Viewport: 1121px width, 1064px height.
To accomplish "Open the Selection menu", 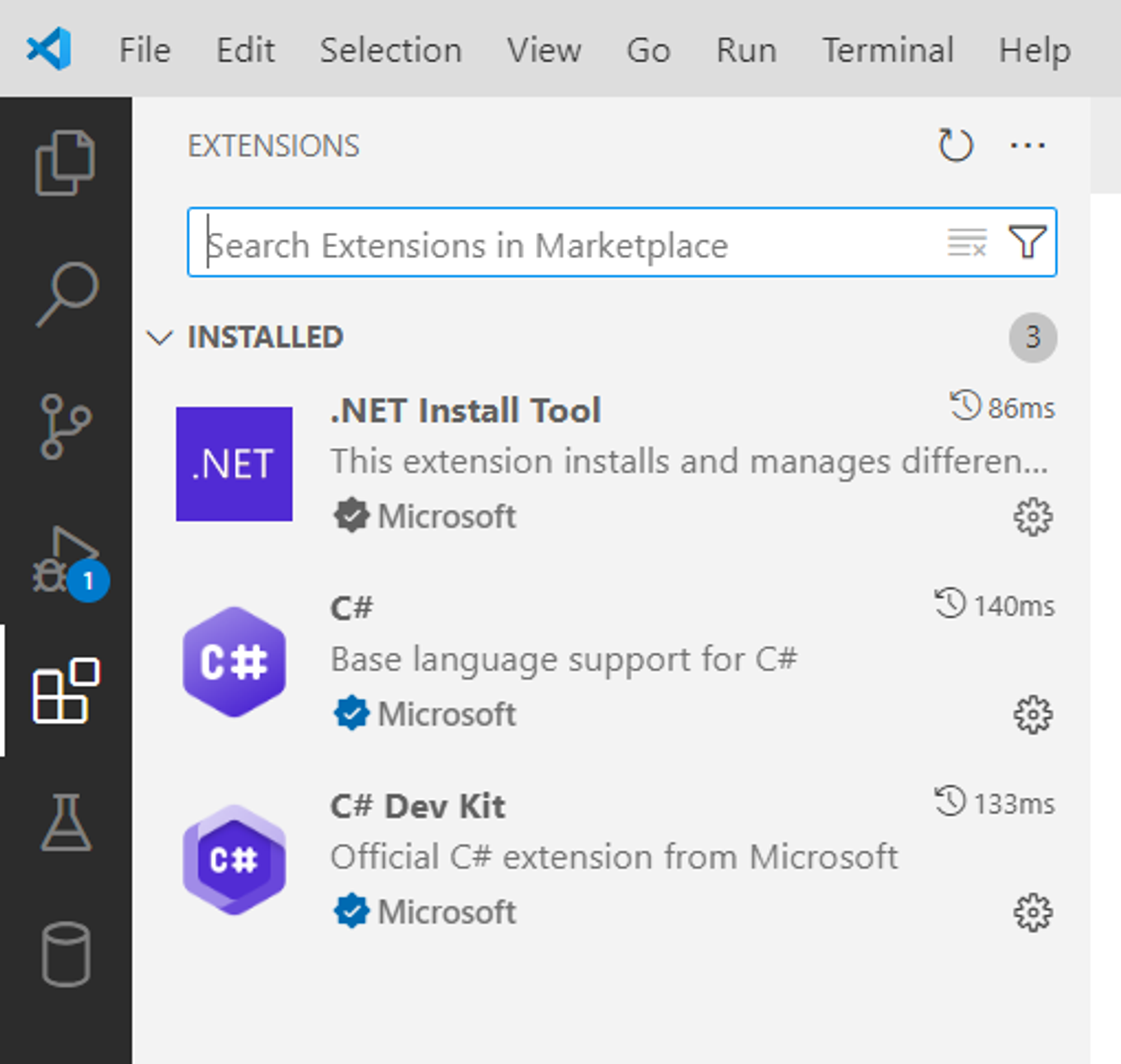I will [x=391, y=50].
